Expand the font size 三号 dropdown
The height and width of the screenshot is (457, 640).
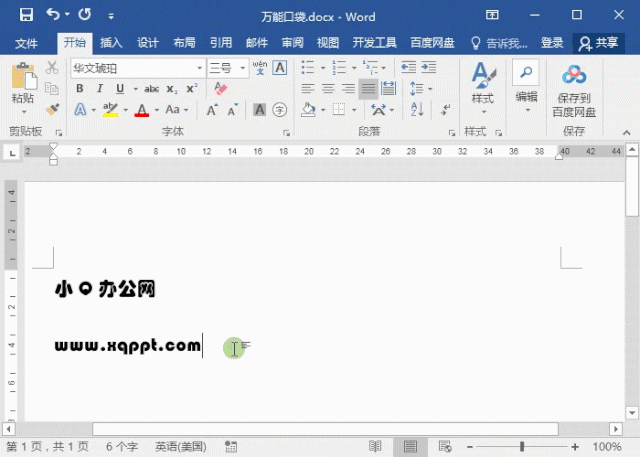click(240, 67)
